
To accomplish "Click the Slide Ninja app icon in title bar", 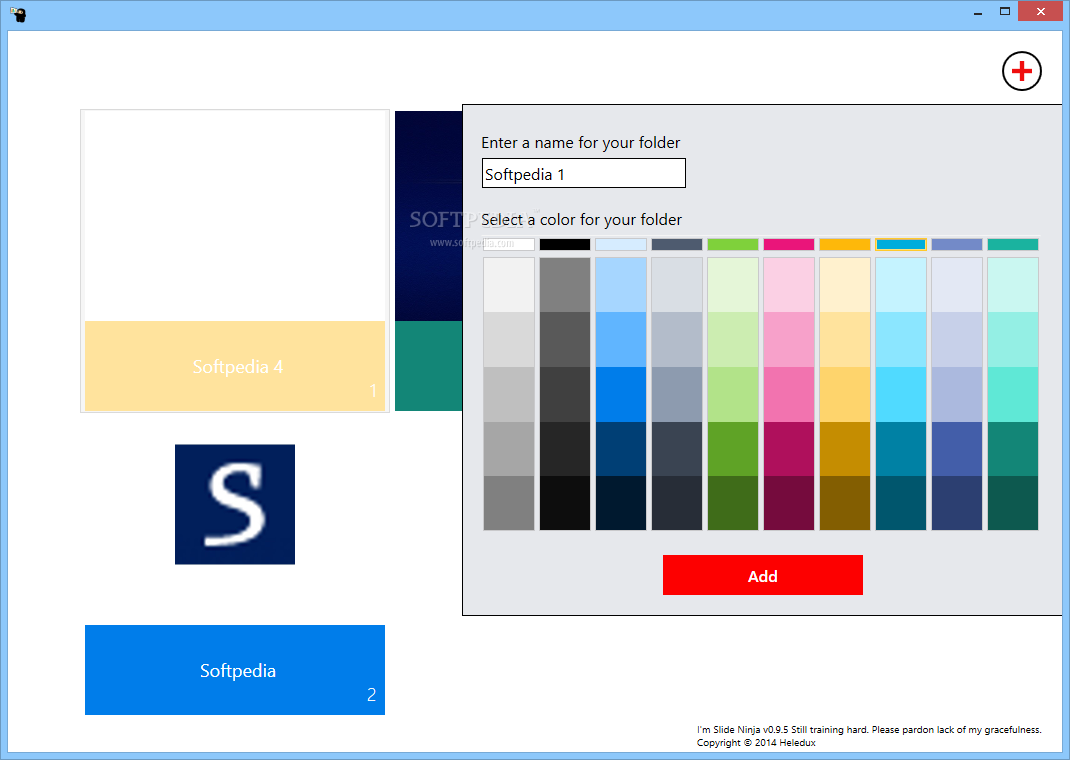I will point(18,14).
